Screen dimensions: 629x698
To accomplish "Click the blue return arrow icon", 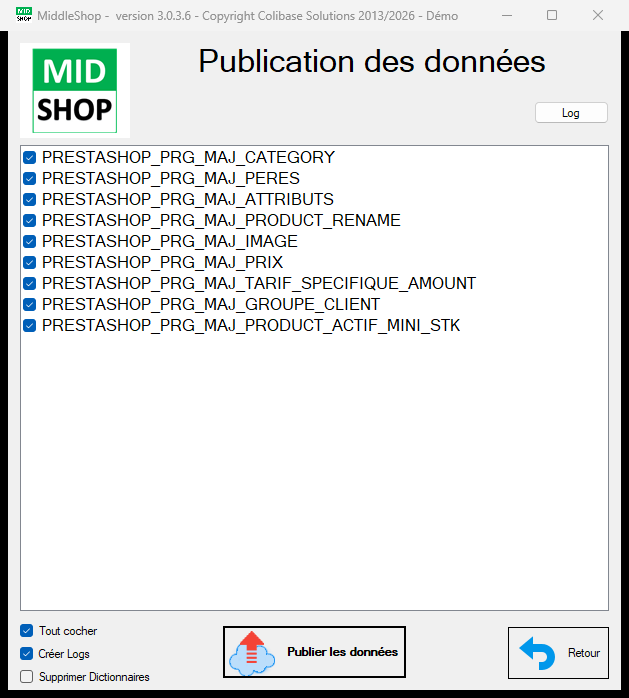I will [x=538, y=653].
